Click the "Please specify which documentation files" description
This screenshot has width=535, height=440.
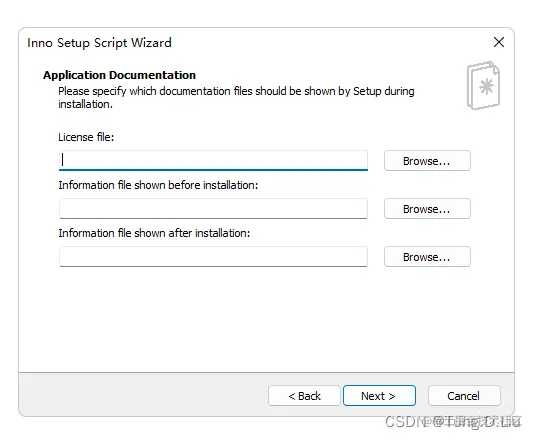[x=236, y=98]
